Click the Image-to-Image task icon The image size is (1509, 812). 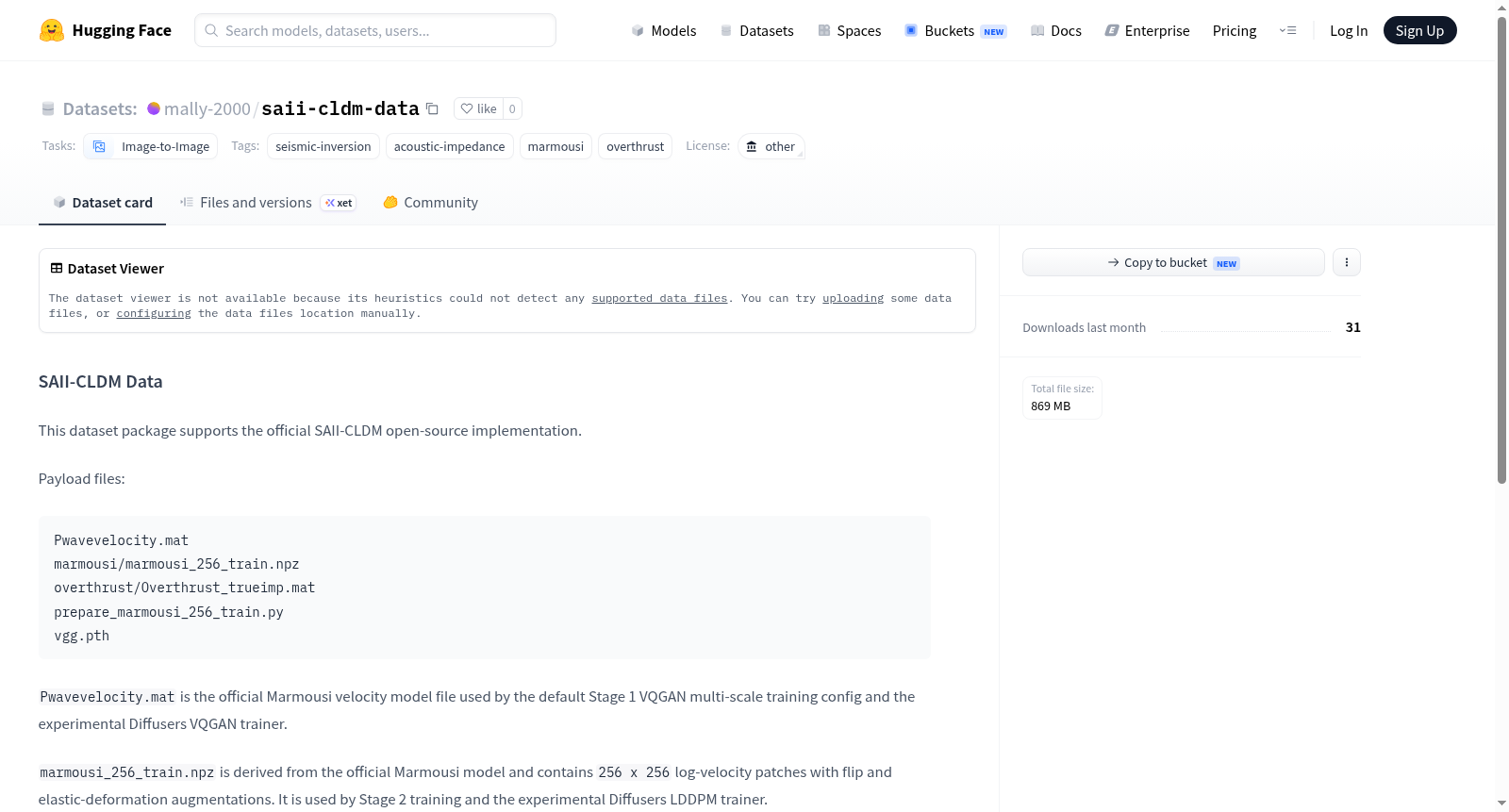point(99,146)
